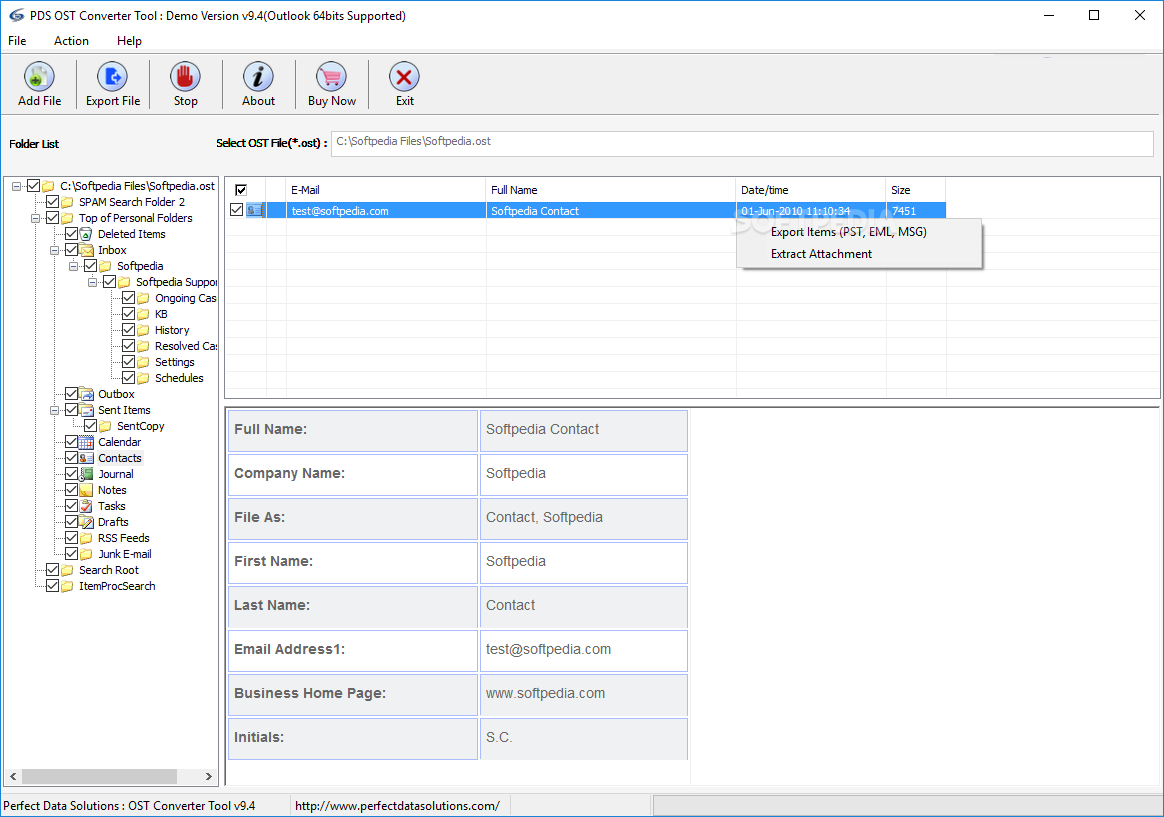Click the Outbox folder icon
Image resolution: width=1164 pixels, height=817 pixels.
(86, 394)
